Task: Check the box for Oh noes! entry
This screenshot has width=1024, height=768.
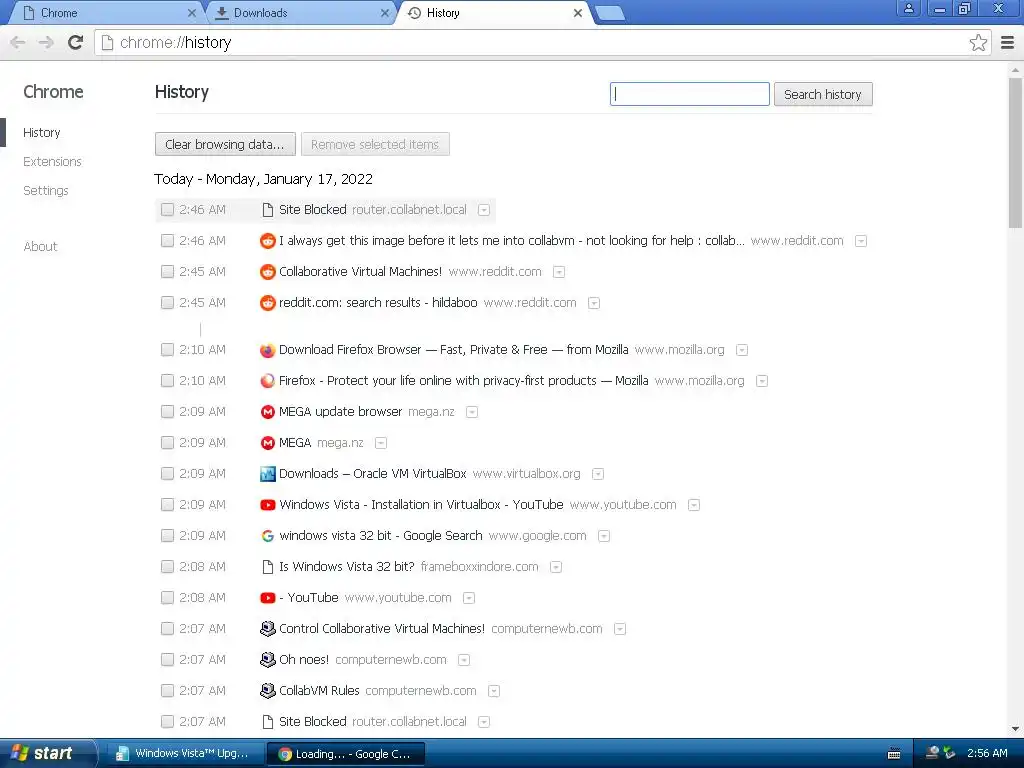Action: (x=167, y=660)
